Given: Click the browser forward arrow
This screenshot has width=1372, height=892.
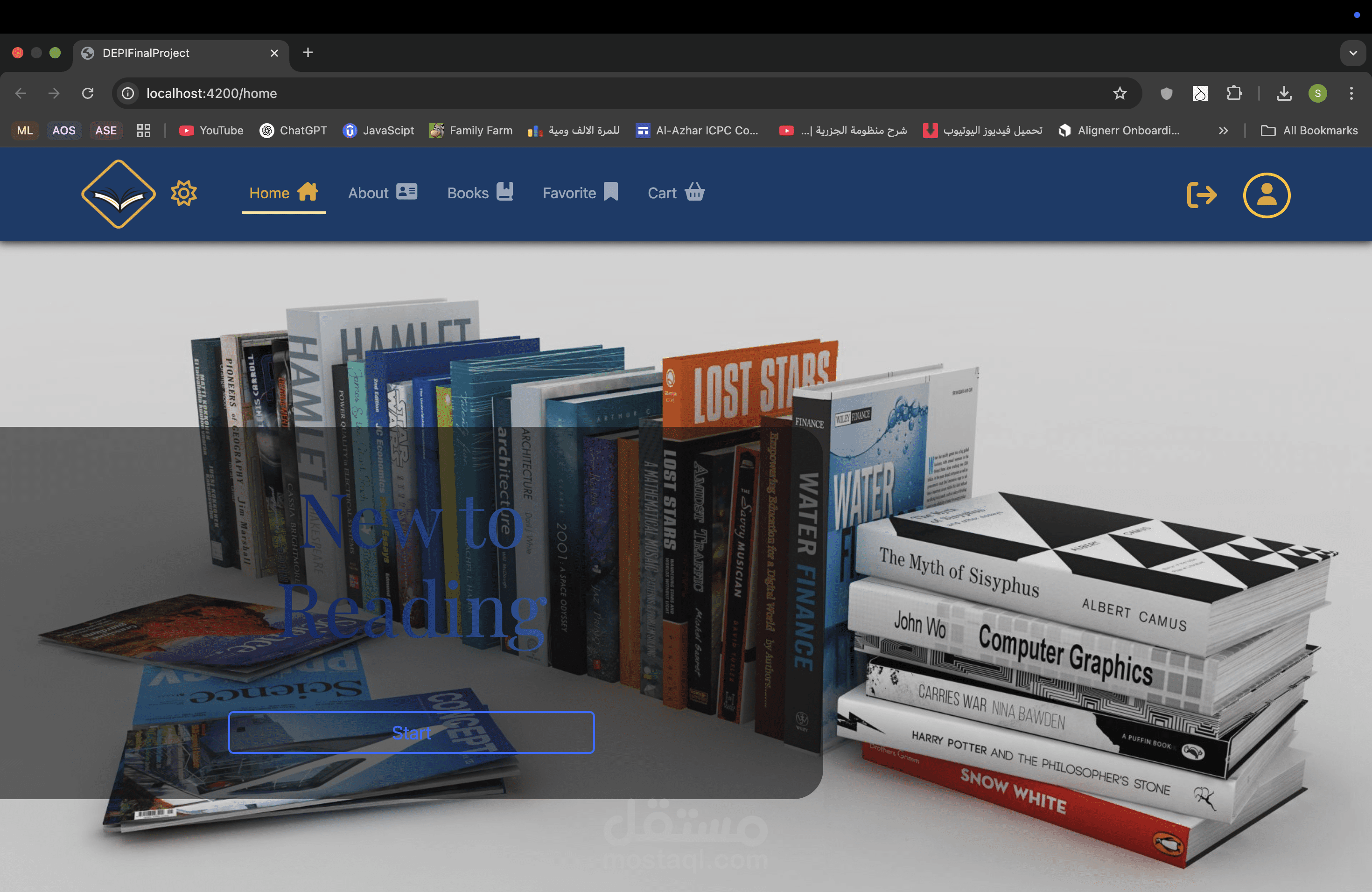Looking at the screenshot, I should [x=54, y=93].
